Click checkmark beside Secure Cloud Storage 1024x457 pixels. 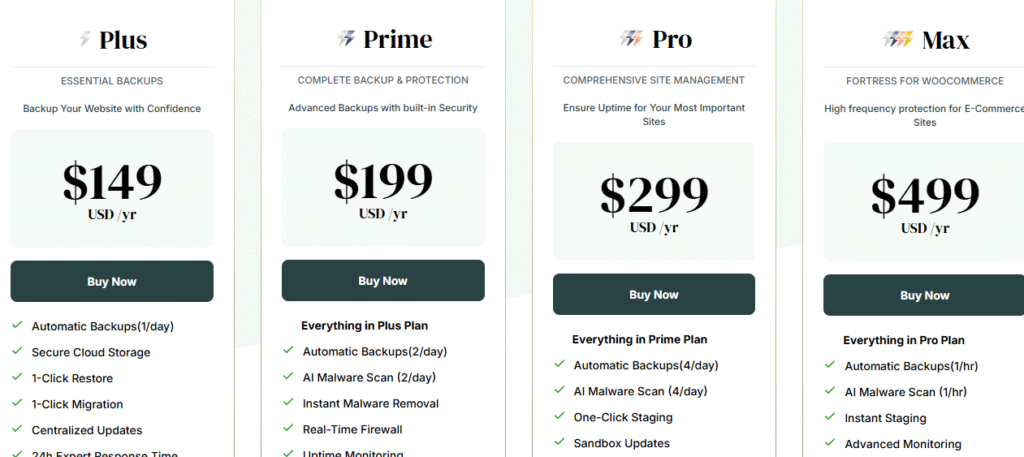click(x=18, y=351)
